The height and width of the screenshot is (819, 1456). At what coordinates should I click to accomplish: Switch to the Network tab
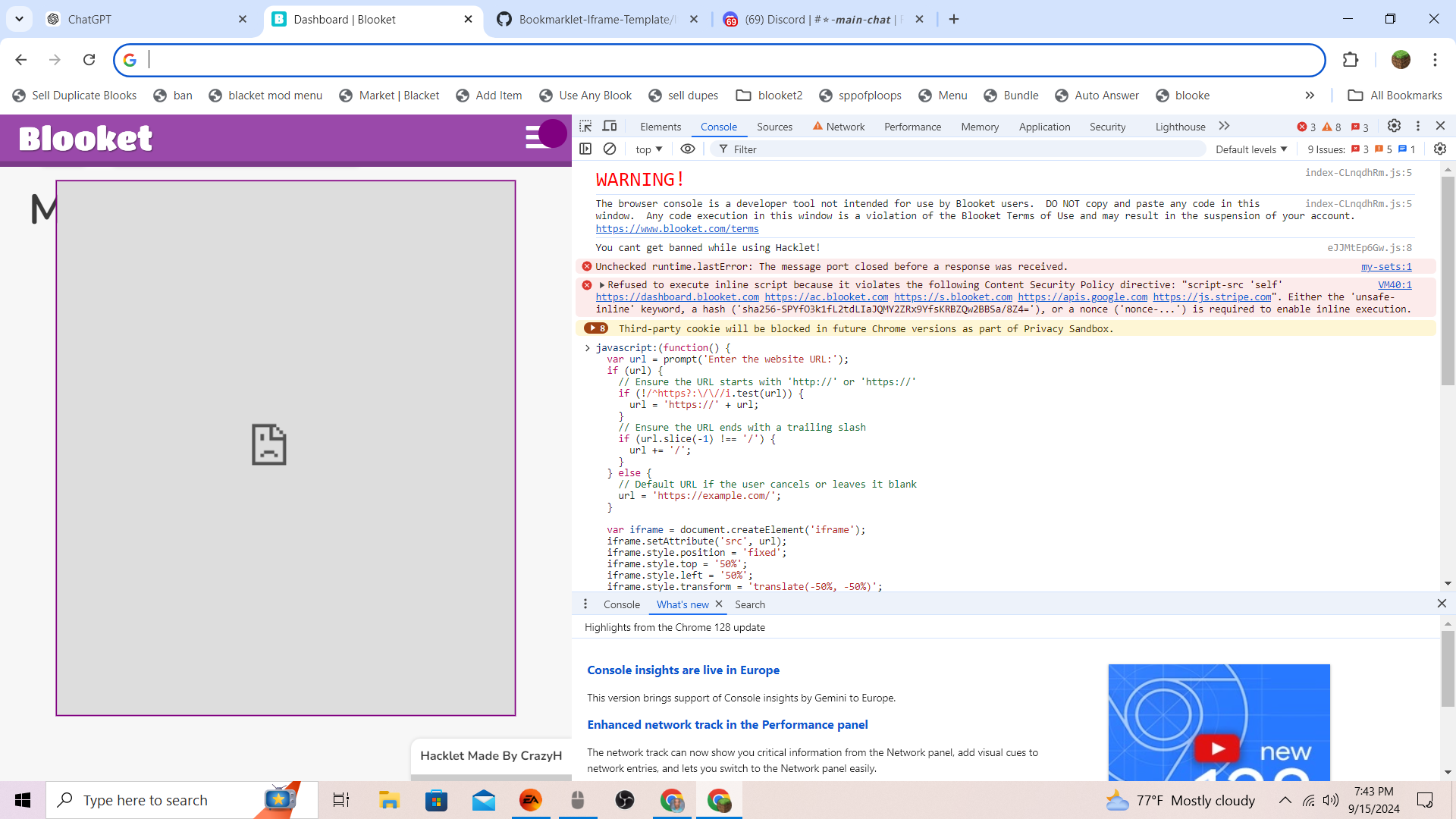click(x=845, y=127)
